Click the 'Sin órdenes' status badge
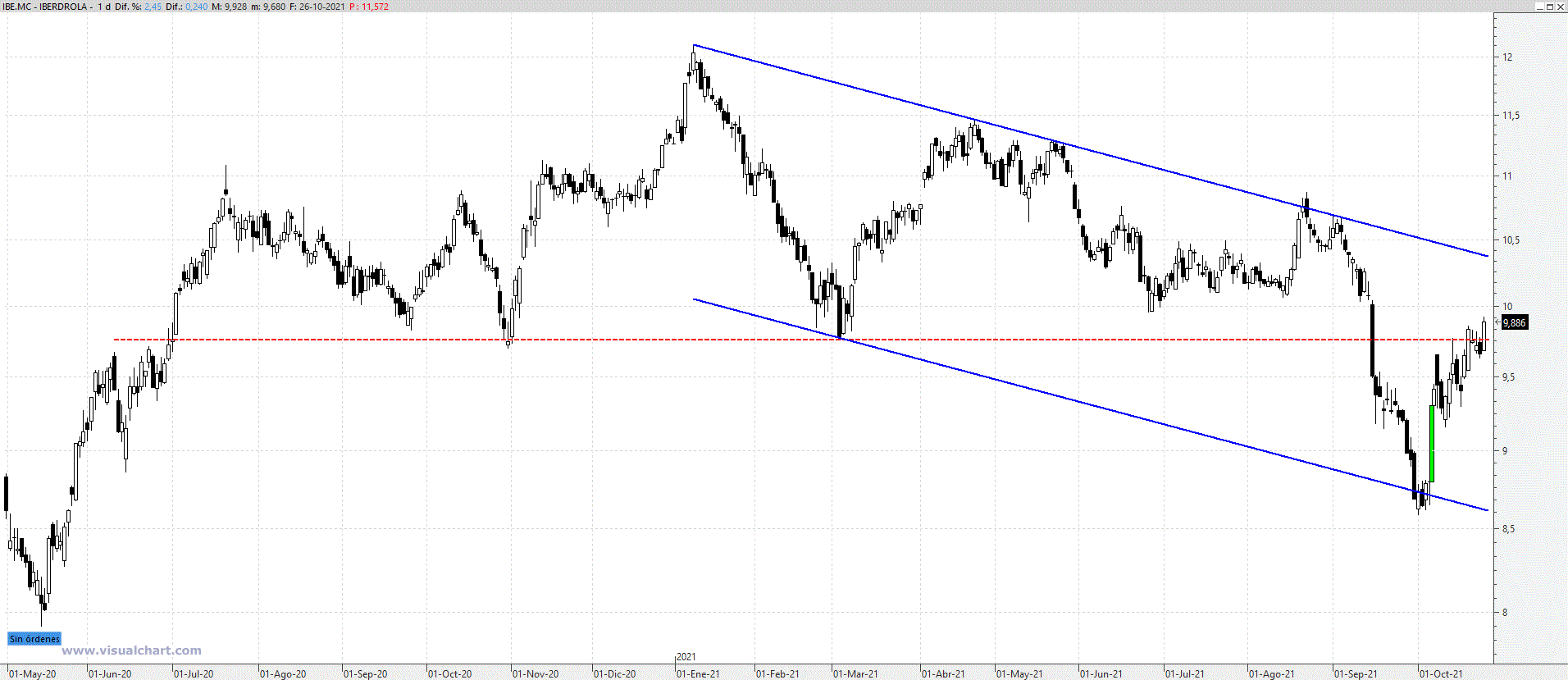This screenshot has width=1568, height=680. [34, 638]
